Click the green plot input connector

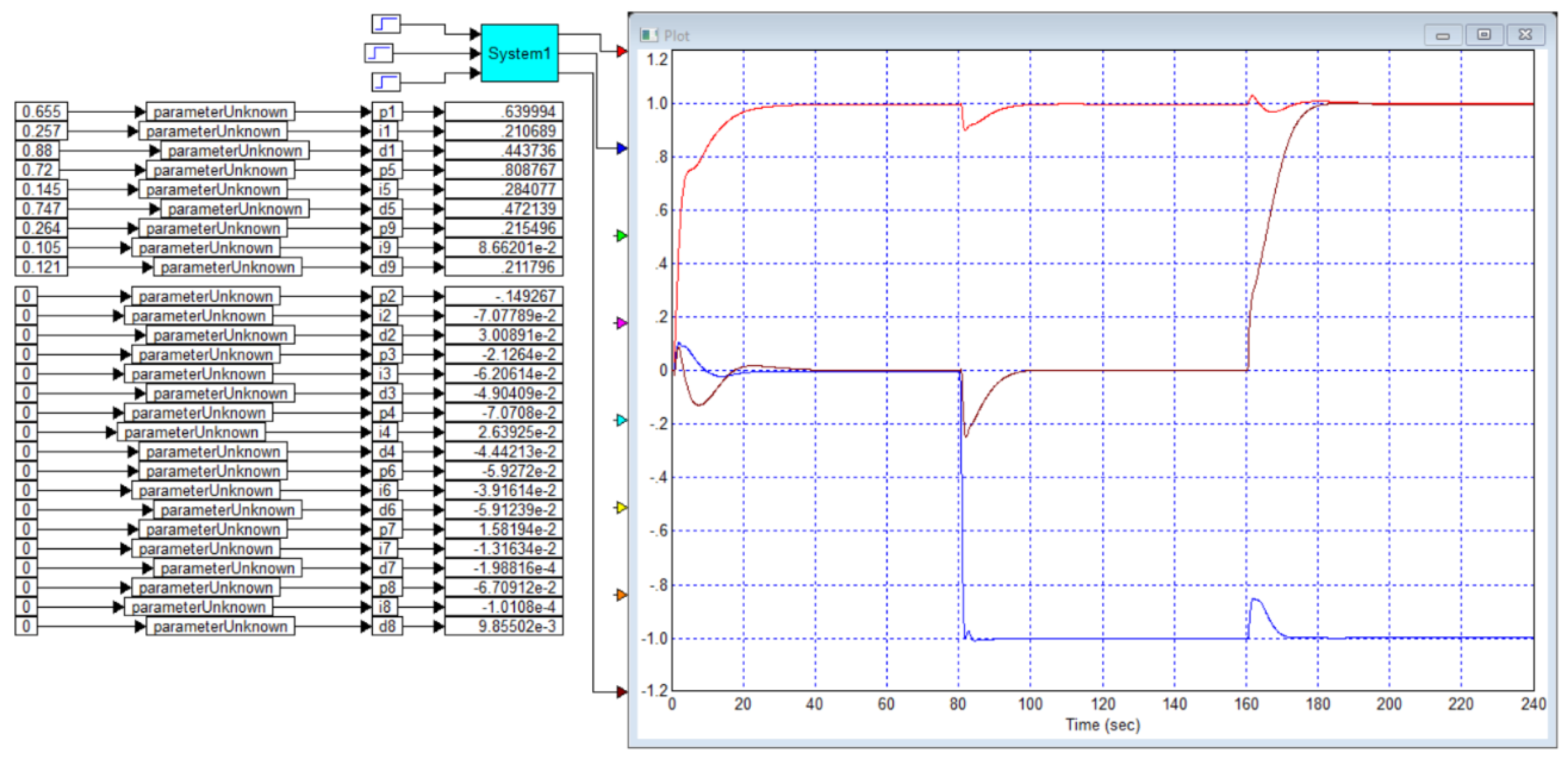(x=622, y=235)
